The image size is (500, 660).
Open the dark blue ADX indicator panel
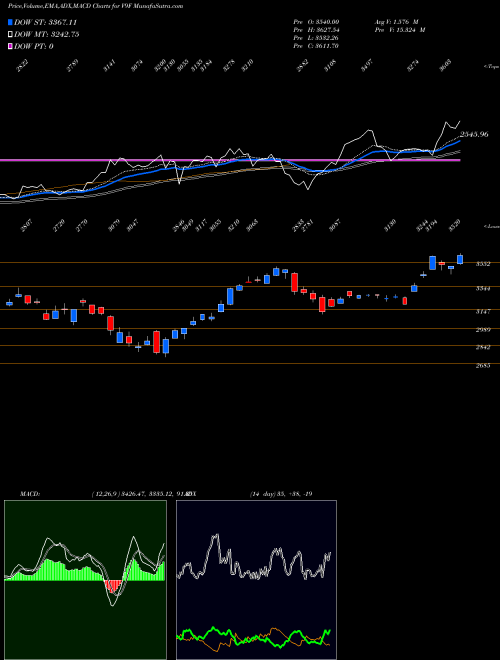tap(256, 580)
